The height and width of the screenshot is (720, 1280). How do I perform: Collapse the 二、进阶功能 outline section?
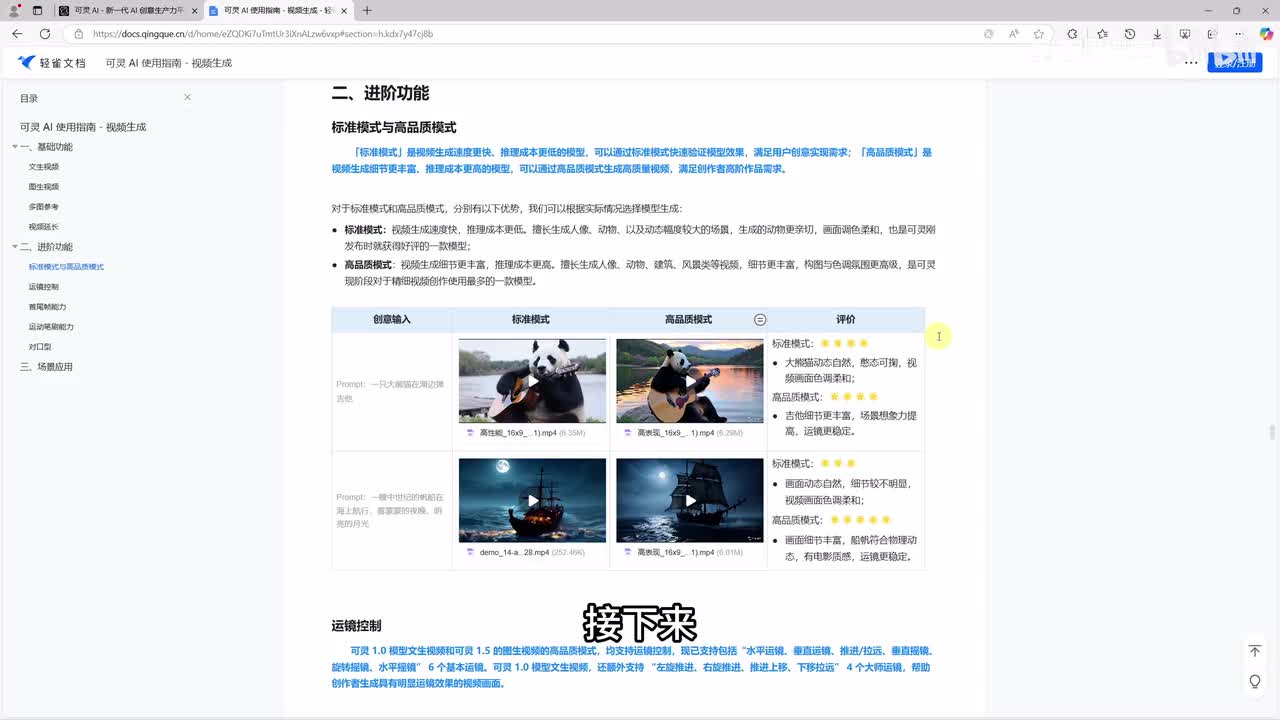tap(15, 247)
